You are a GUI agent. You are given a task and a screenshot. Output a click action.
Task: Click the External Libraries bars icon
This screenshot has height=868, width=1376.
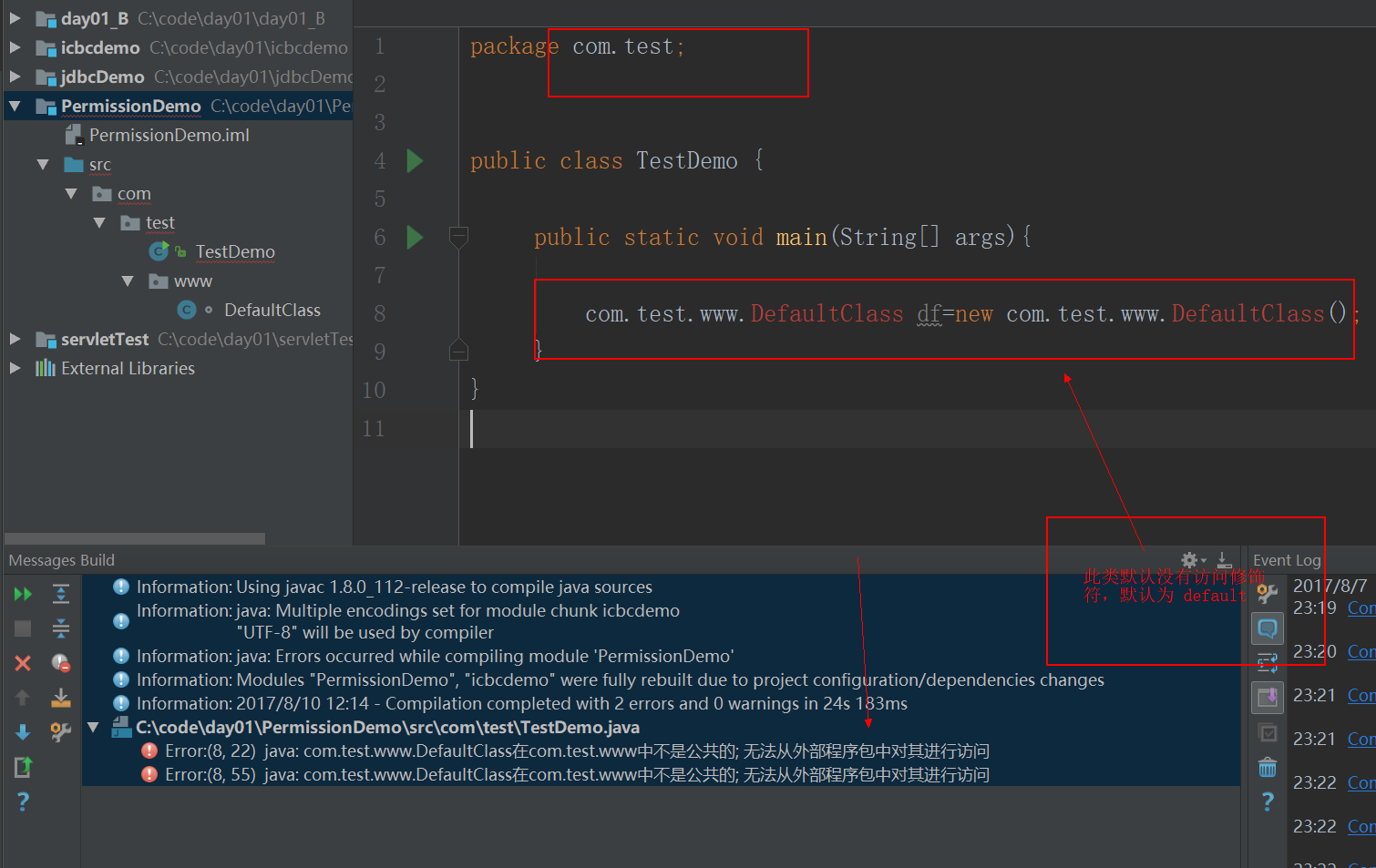pos(46,368)
